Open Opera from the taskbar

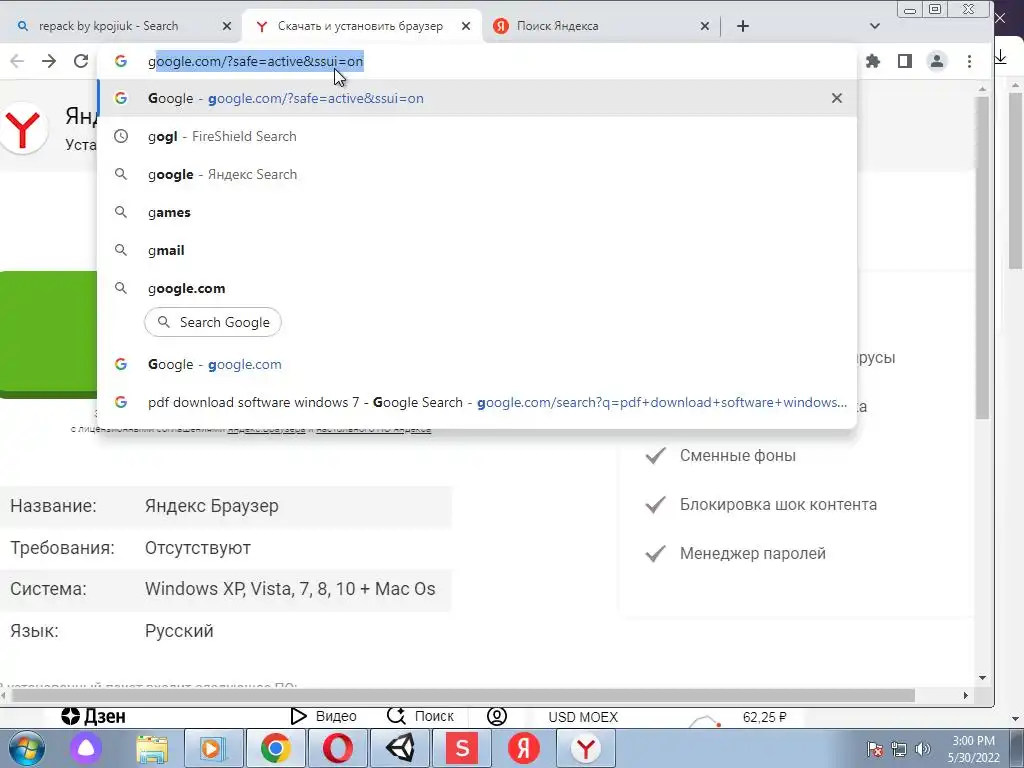(x=338, y=748)
